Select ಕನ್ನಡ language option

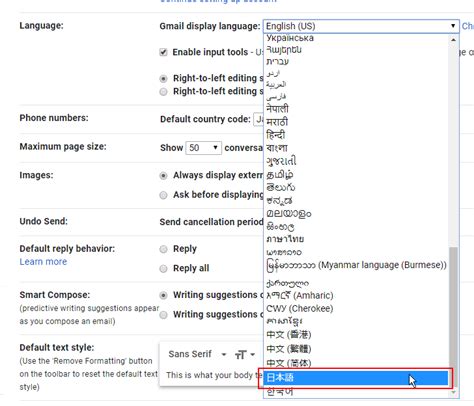[x=356, y=200]
